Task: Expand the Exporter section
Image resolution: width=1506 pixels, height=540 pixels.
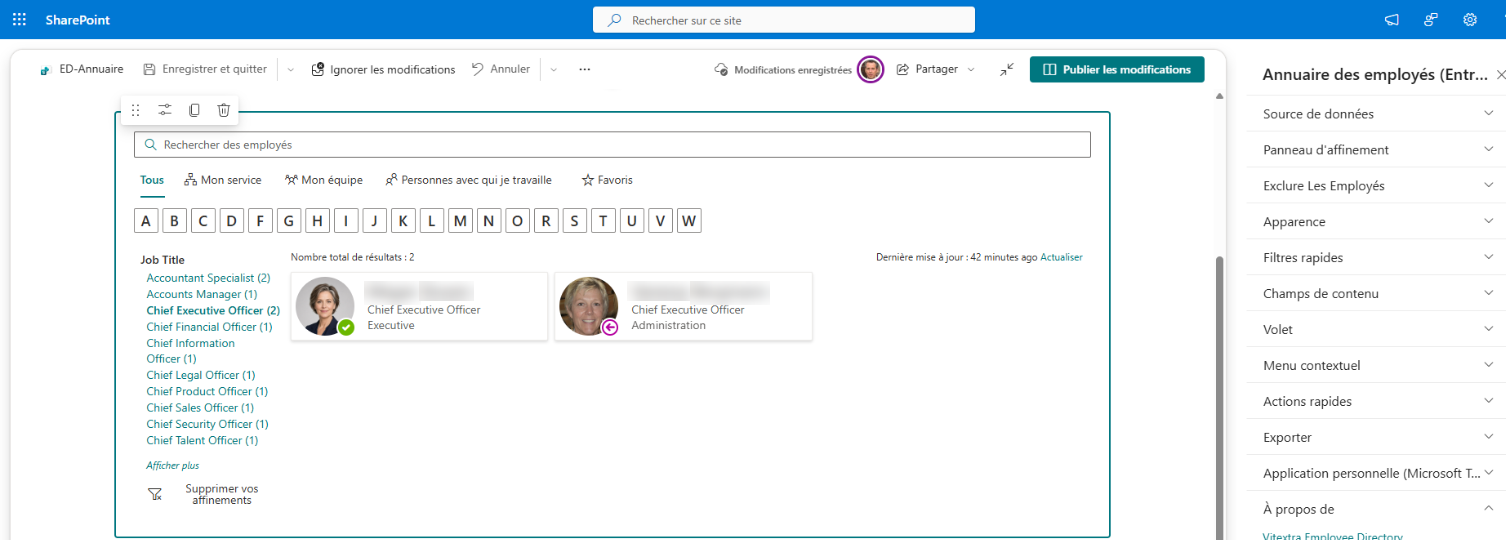Action: coord(1377,438)
